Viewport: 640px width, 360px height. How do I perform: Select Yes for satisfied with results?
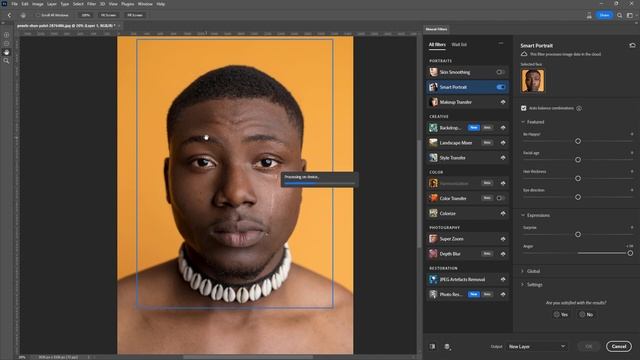[x=561, y=315]
